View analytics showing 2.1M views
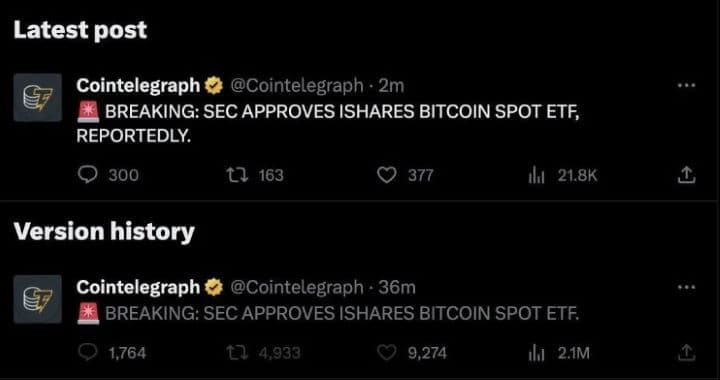720x380 pixels. tap(535, 352)
